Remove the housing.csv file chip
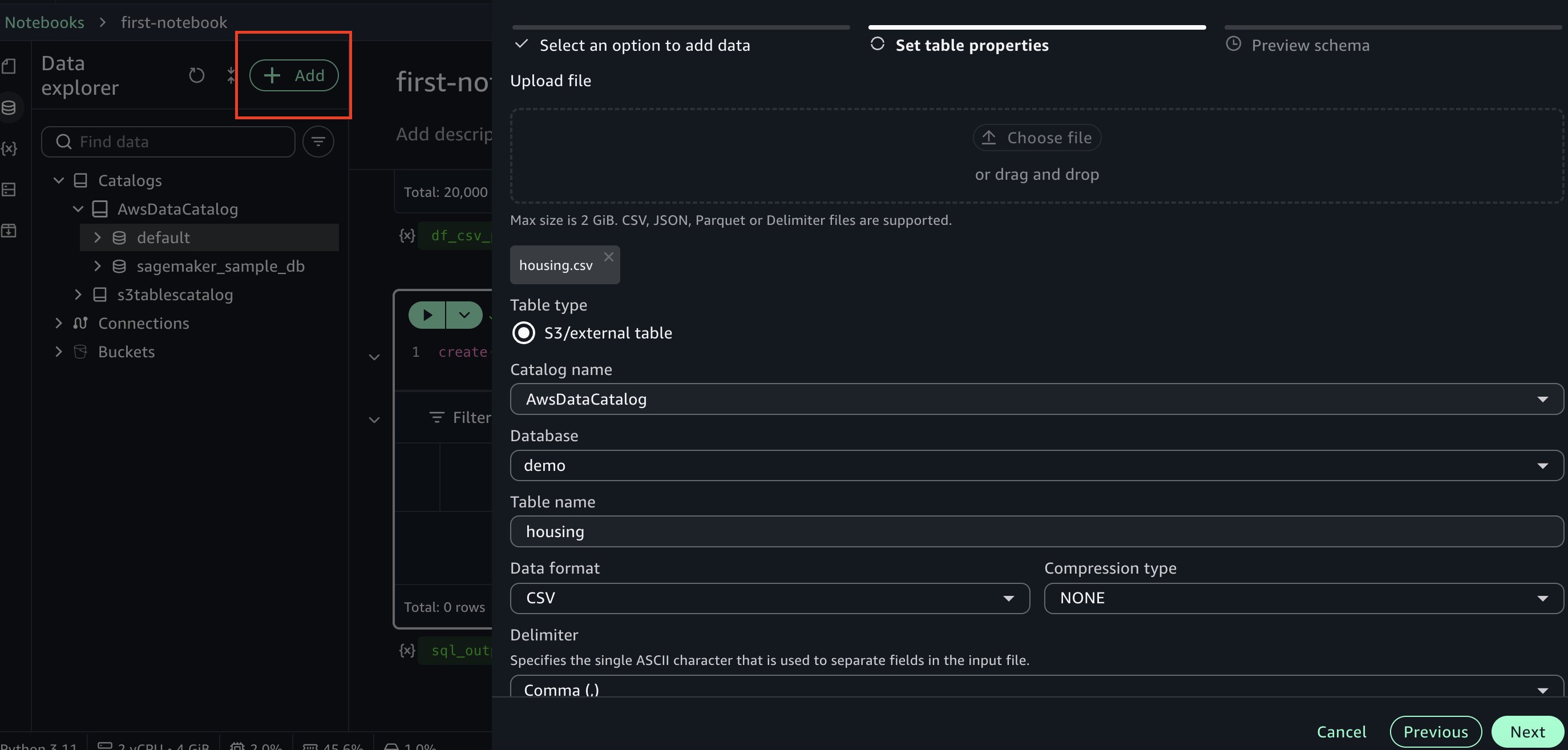The height and width of the screenshot is (750, 1568). [608, 257]
